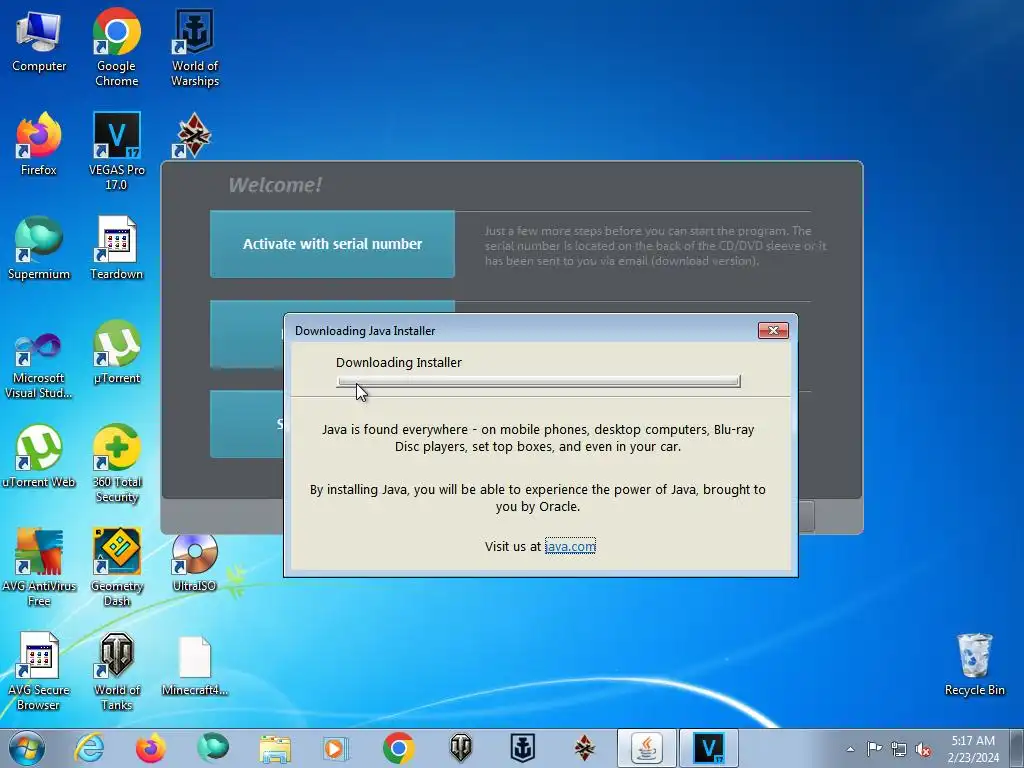Open the red diamond game shortcut beside VEGAS Pro

194,136
